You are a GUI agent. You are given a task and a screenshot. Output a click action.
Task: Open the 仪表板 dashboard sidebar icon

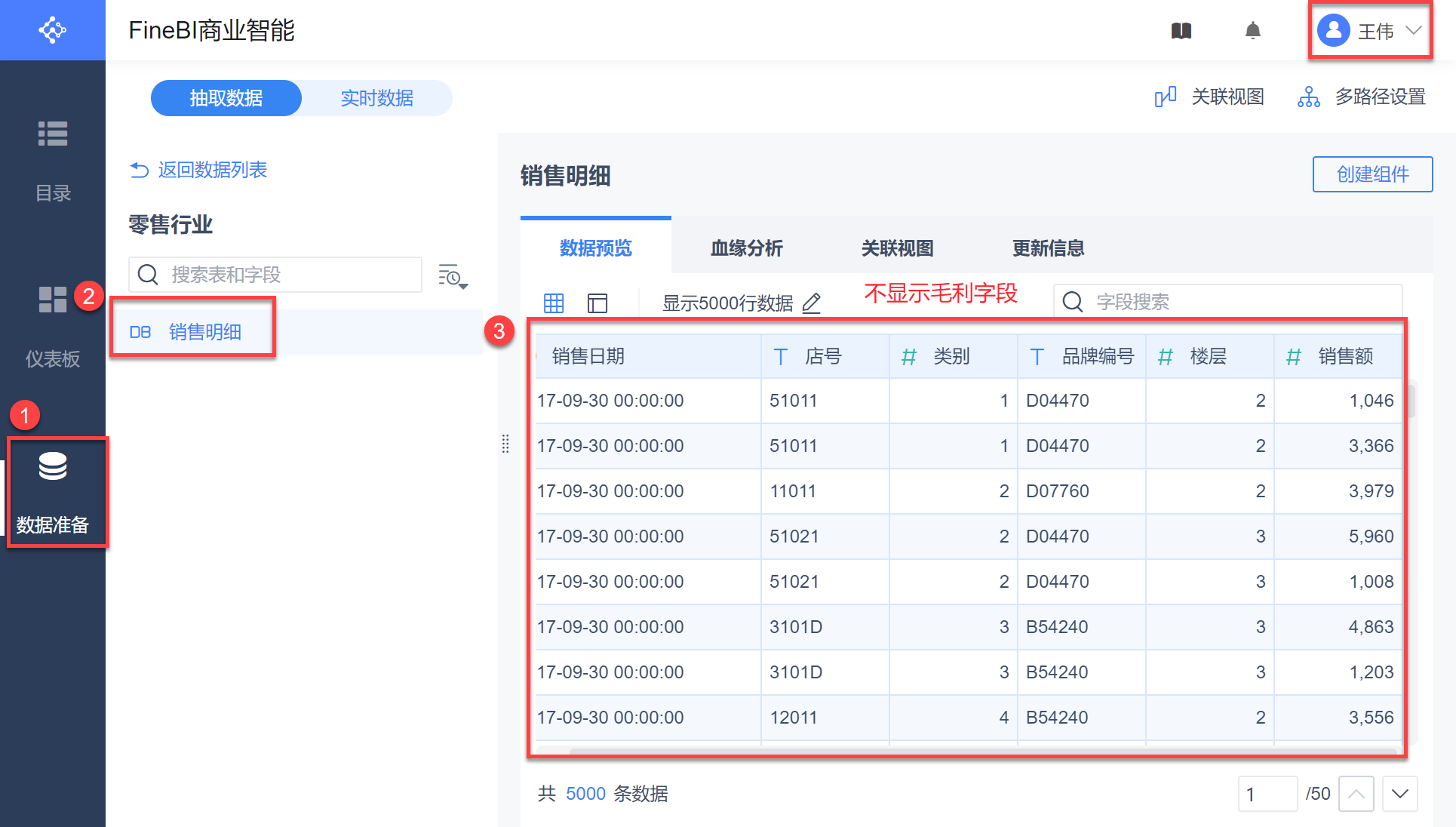click(53, 300)
